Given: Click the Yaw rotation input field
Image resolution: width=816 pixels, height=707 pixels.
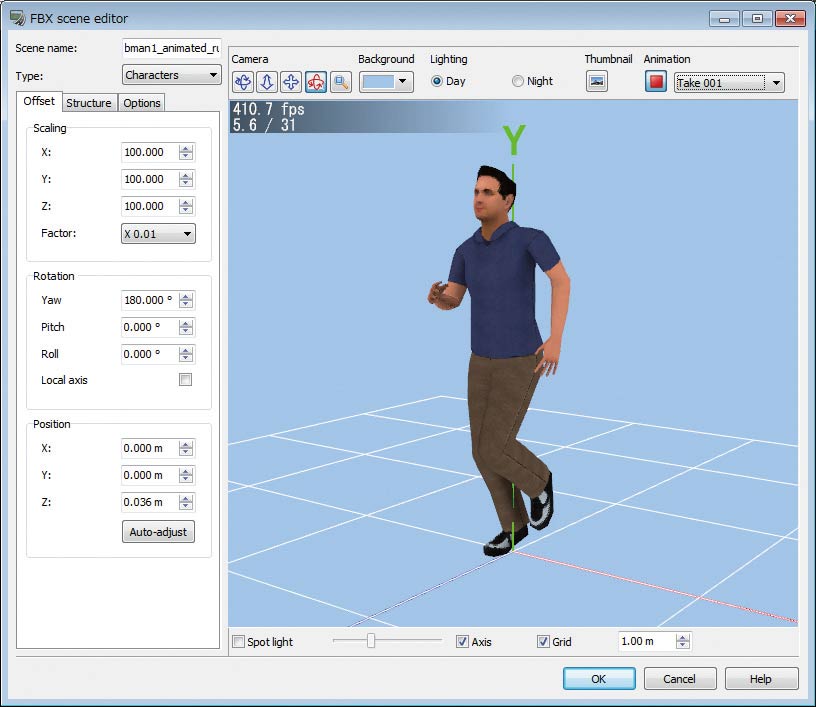Looking at the screenshot, I should [x=149, y=300].
